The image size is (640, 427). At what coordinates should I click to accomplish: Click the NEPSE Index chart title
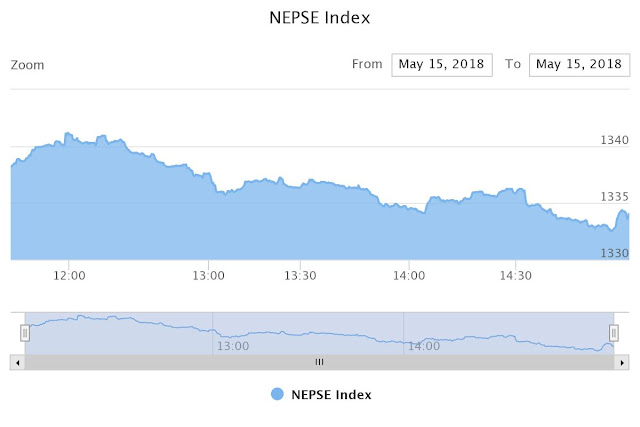point(320,18)
